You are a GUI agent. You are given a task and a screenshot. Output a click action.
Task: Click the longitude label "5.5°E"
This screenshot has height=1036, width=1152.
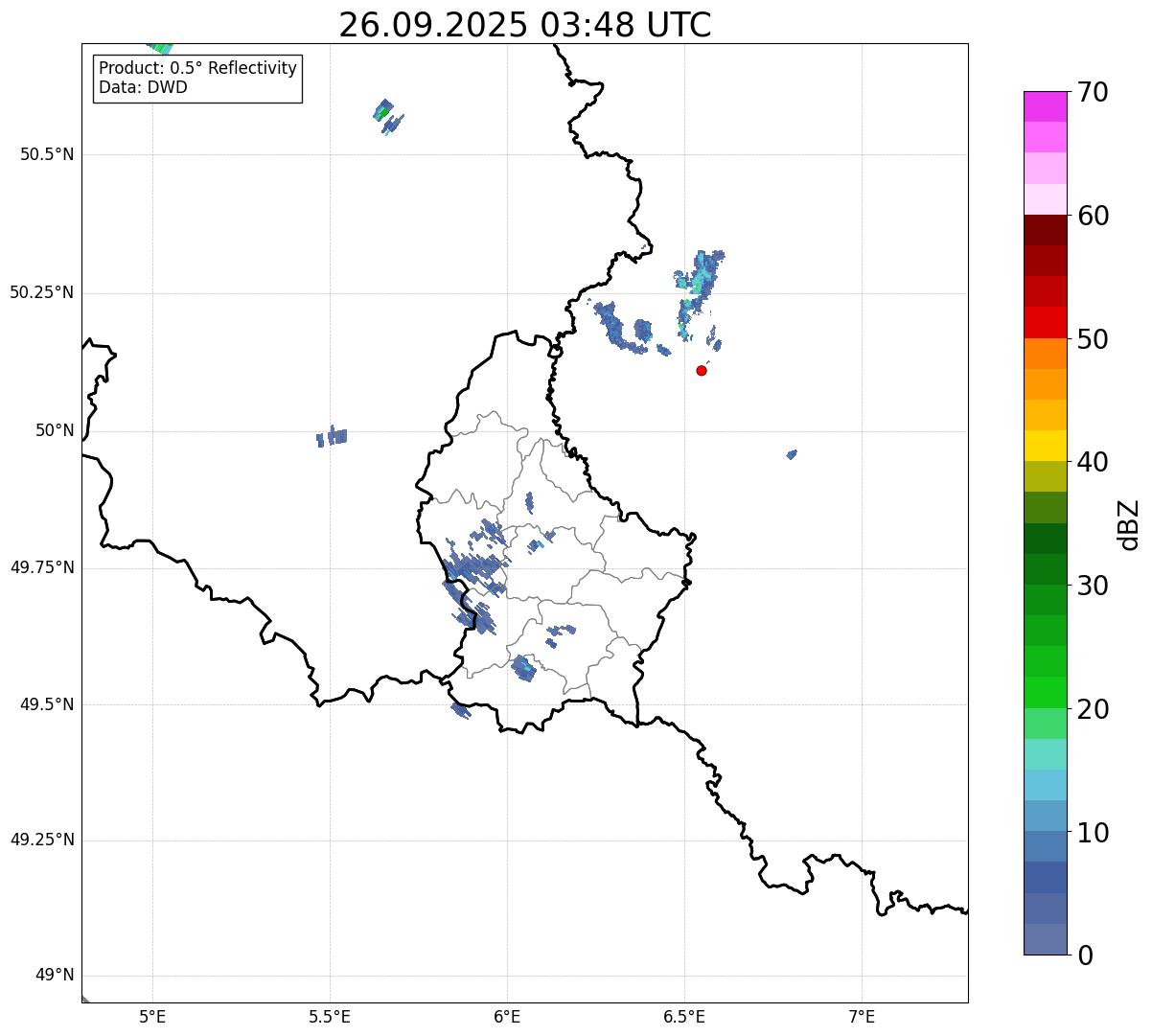(x=330, y=1016)
